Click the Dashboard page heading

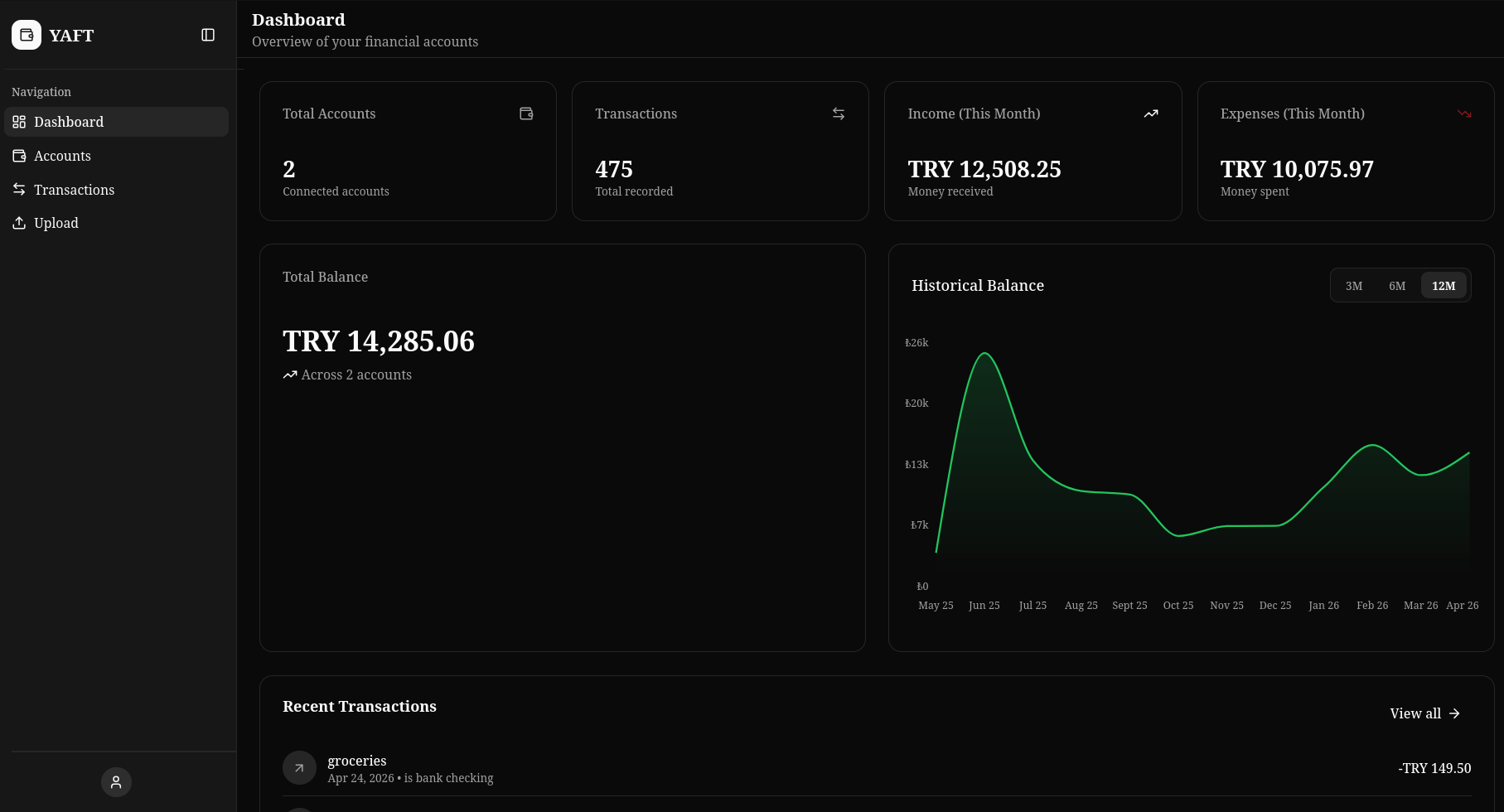tap(298, 20)
